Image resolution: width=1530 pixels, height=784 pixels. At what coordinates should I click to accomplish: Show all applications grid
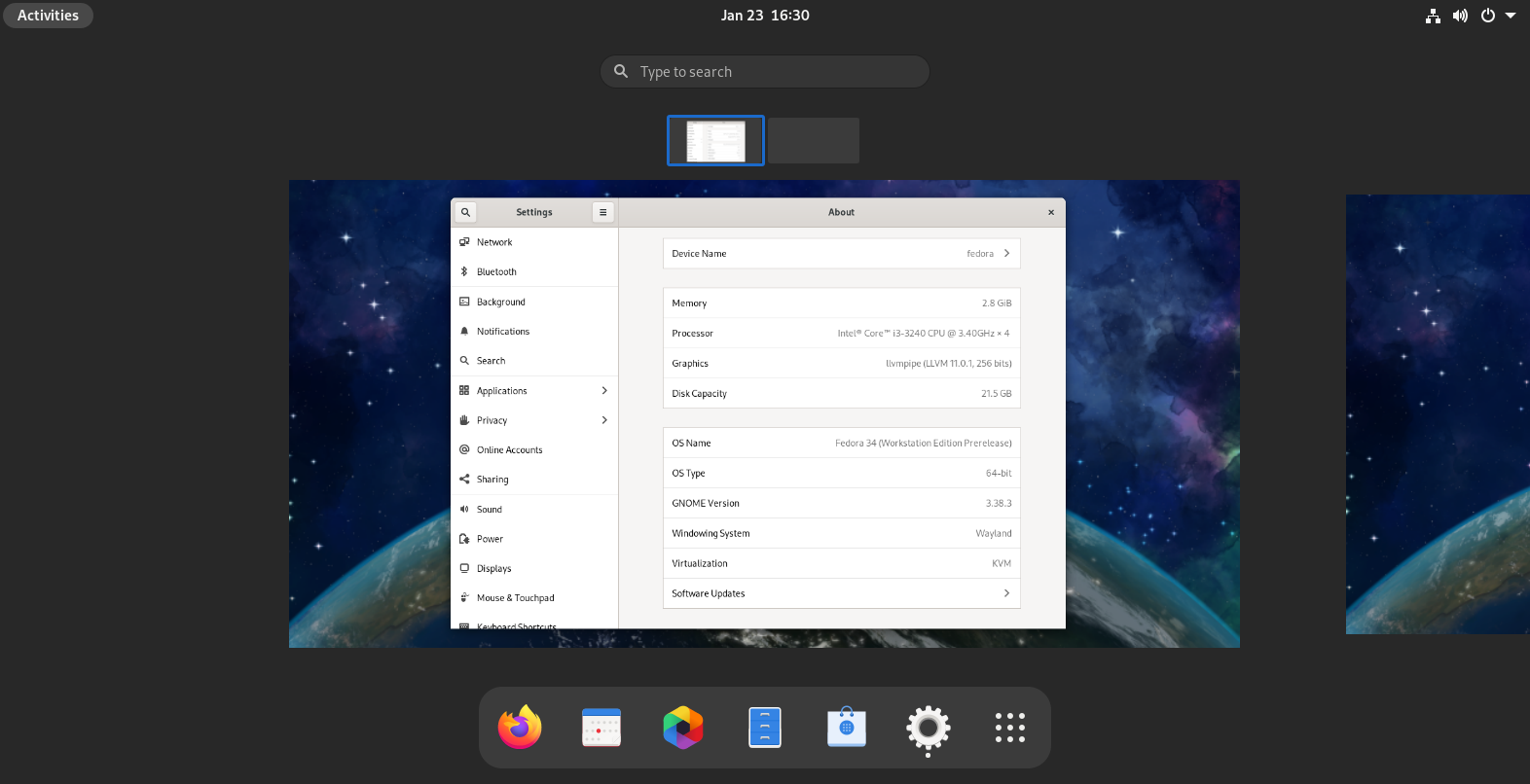(1010, 728)
